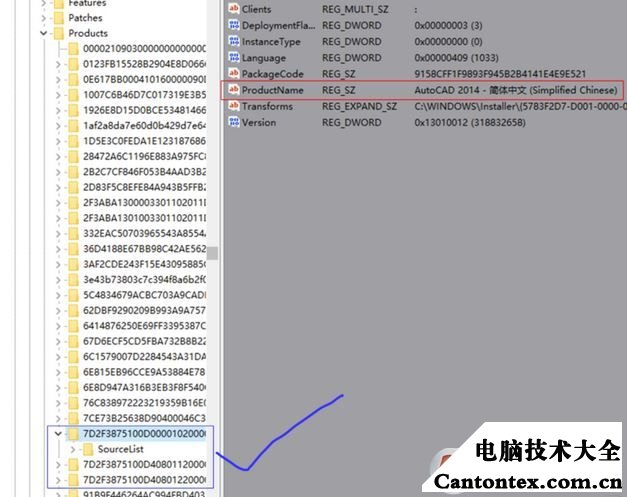Click folder icon of key 1007C6B46D7C017319E3B5
Viewport: 627px width, 497px height.
tap(73, 95)
